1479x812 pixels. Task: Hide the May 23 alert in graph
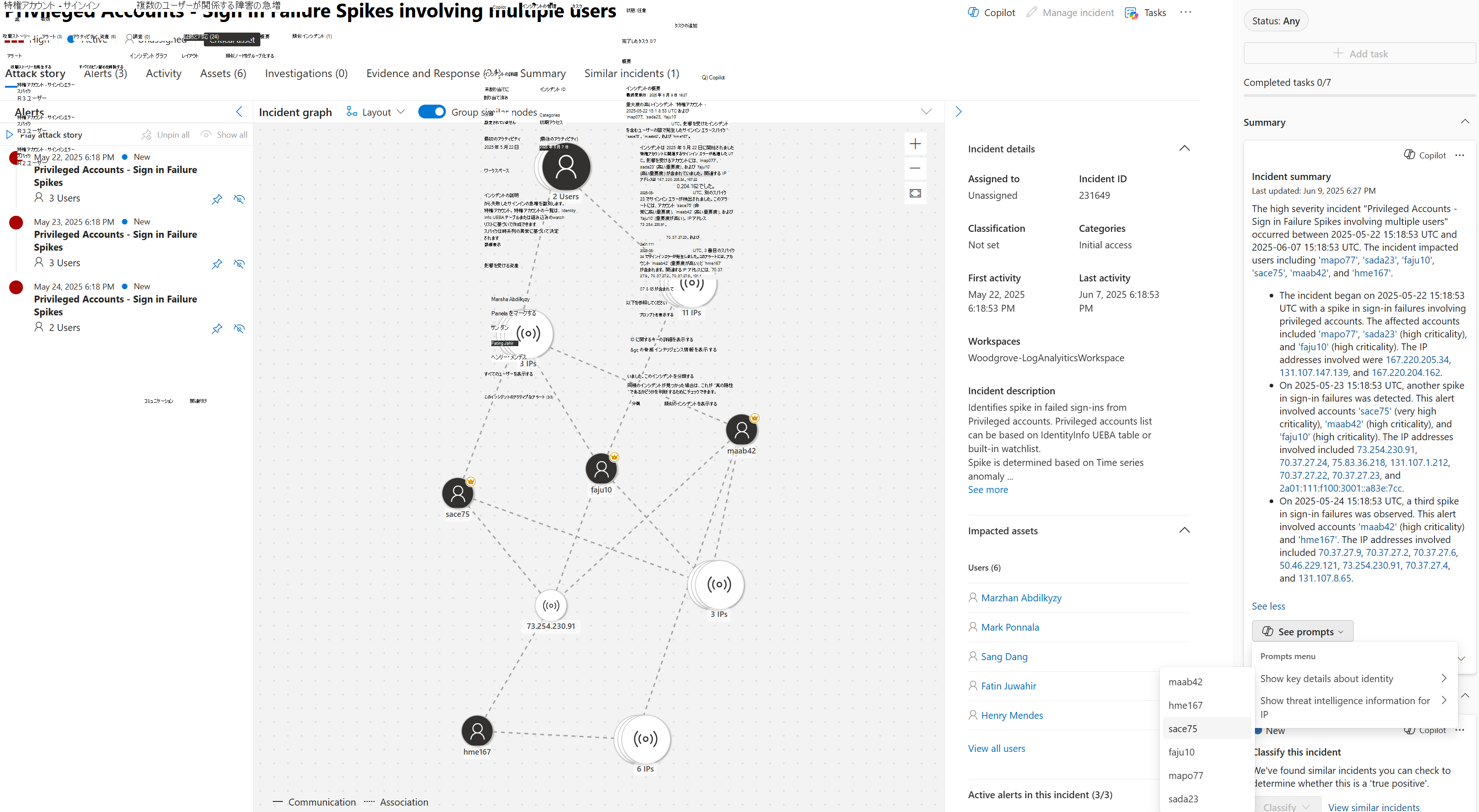tap(239, 264)
